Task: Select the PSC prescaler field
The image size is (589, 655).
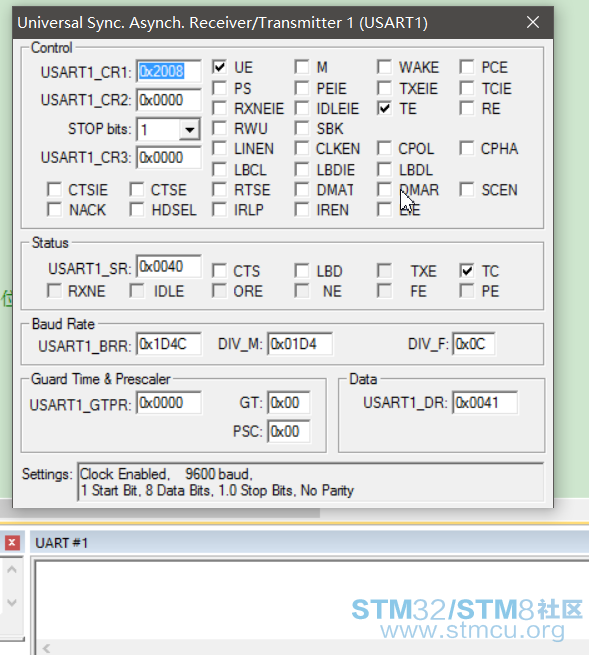Action: coord(289,431)
